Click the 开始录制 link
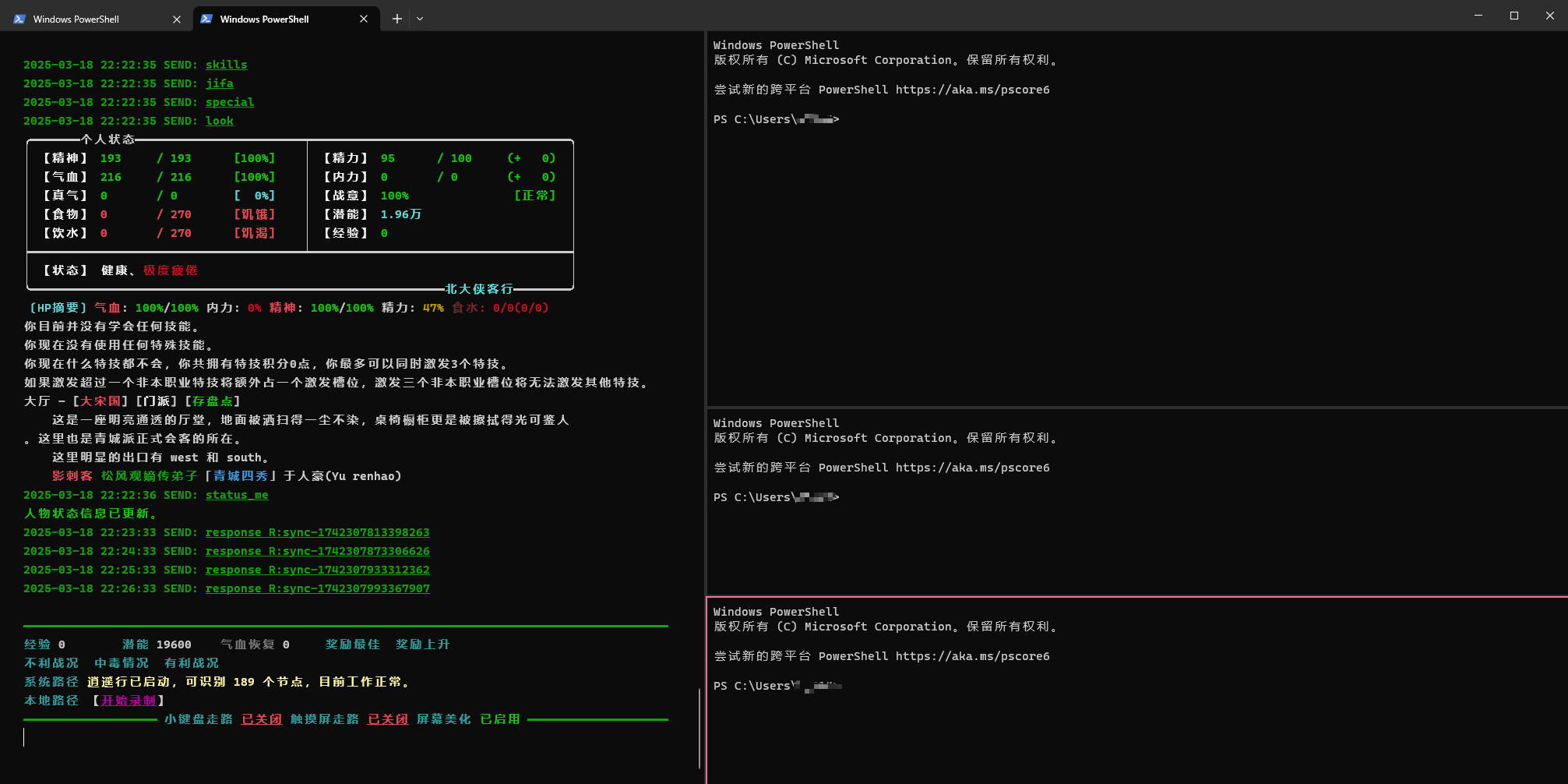 click(x=129, y=701)
